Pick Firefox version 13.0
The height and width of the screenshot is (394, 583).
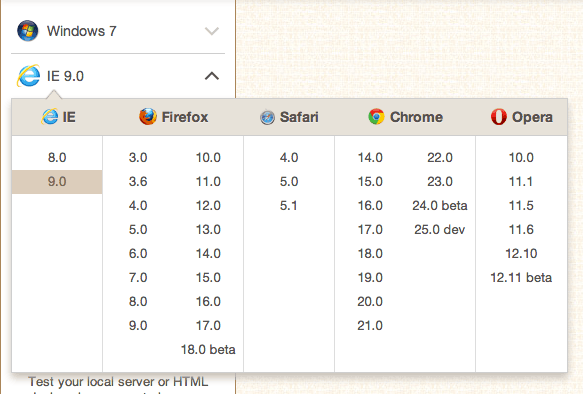pyautogui.click(x=208, y=230)
